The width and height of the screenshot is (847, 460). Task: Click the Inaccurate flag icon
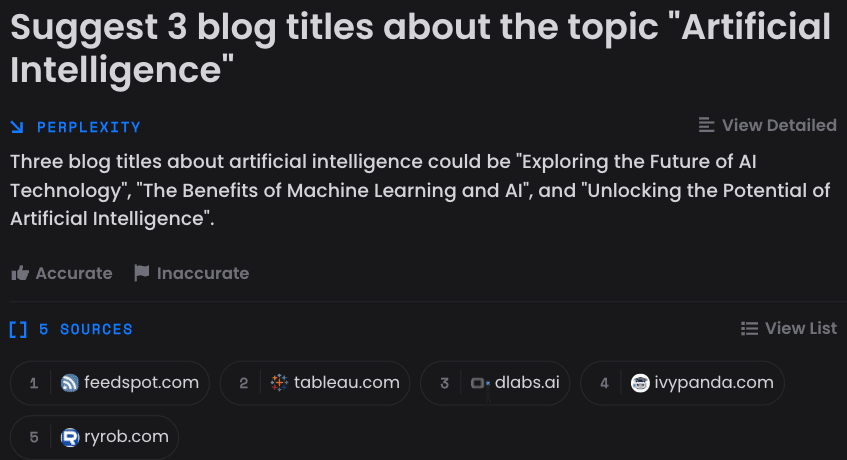tap(142, 273)
